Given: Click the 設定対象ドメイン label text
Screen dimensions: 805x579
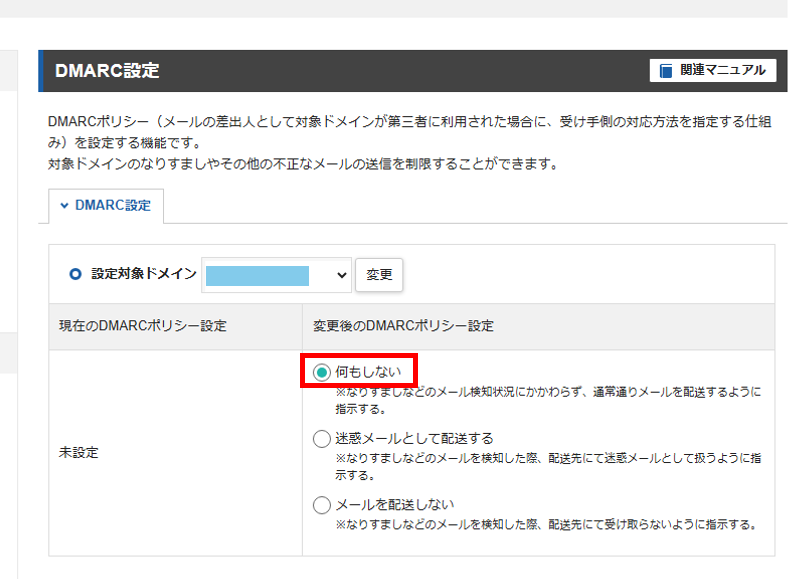Looking at the screenshot, I should click(x=144, y=275).
